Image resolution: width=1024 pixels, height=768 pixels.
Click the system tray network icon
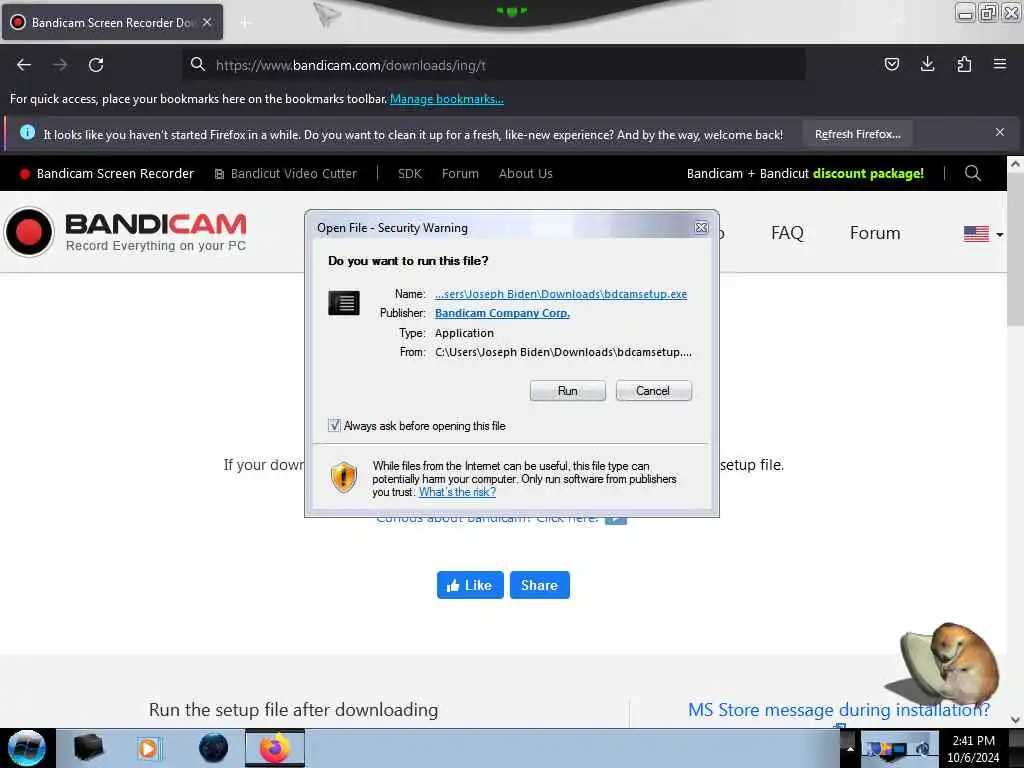click(898, 749)
